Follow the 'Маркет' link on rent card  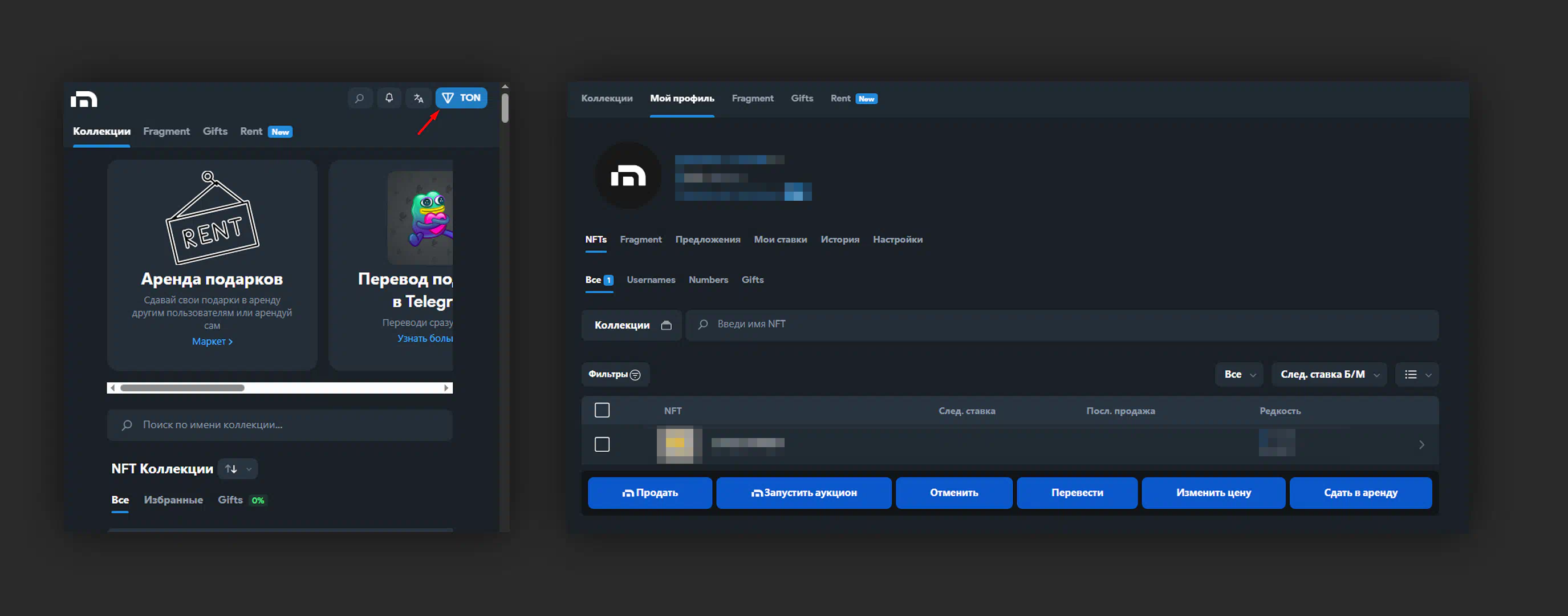point(212,342)
